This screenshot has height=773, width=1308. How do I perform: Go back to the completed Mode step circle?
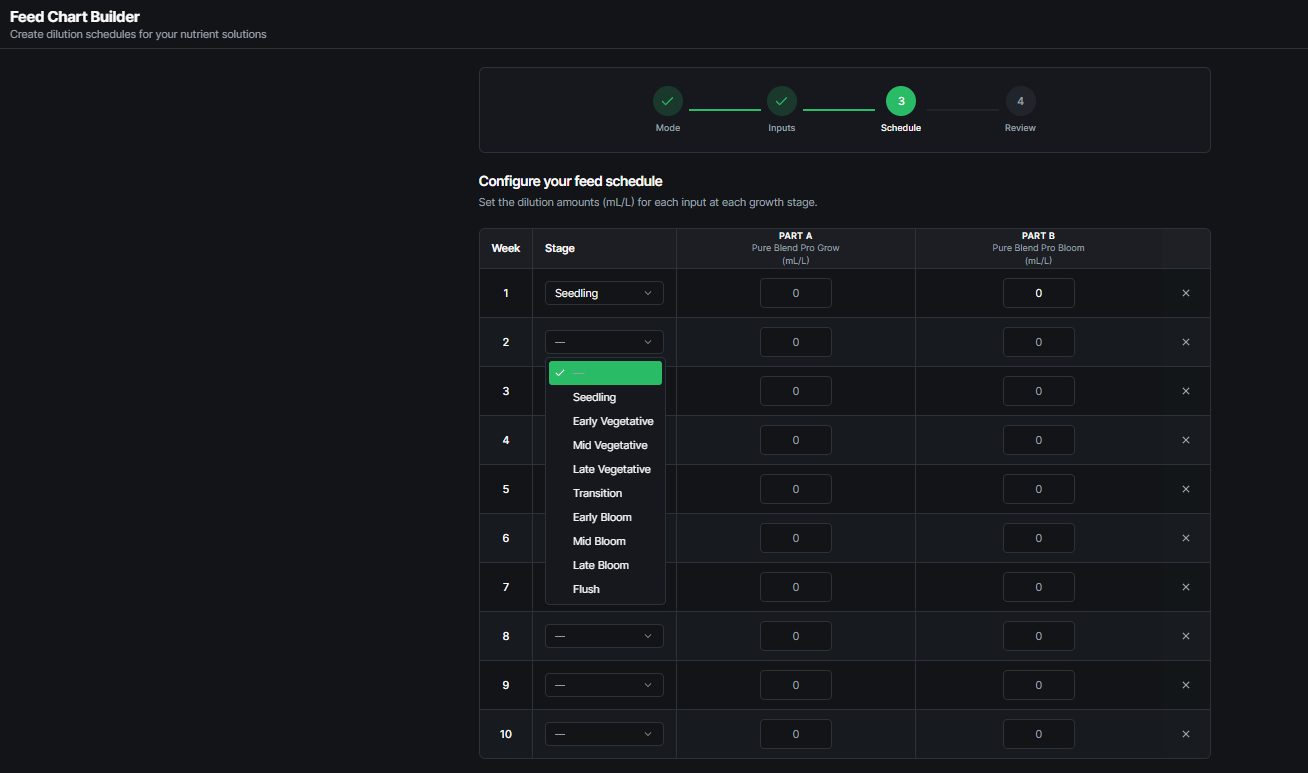(668, 101)
